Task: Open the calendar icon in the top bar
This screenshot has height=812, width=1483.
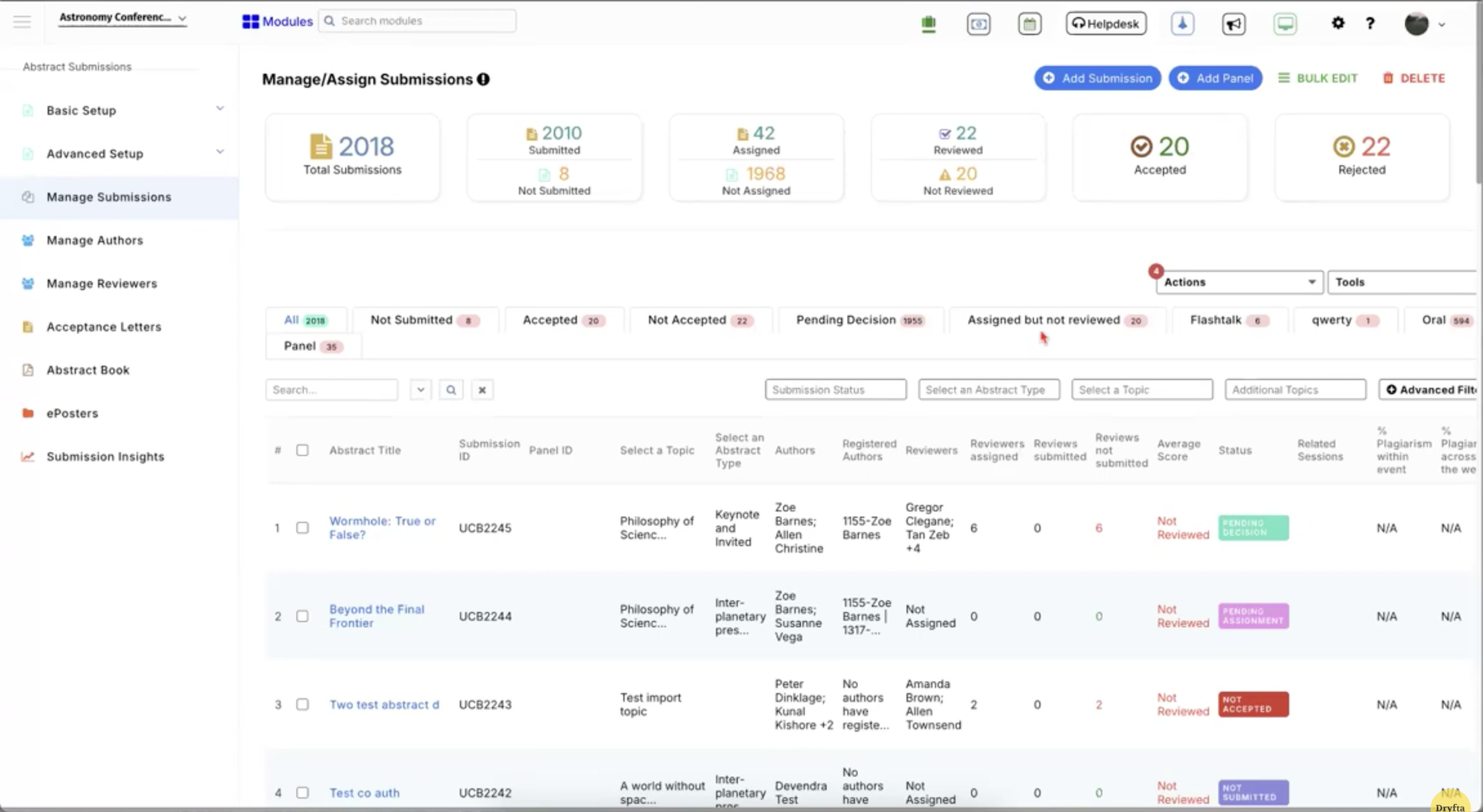Action: pos(1029,24)
